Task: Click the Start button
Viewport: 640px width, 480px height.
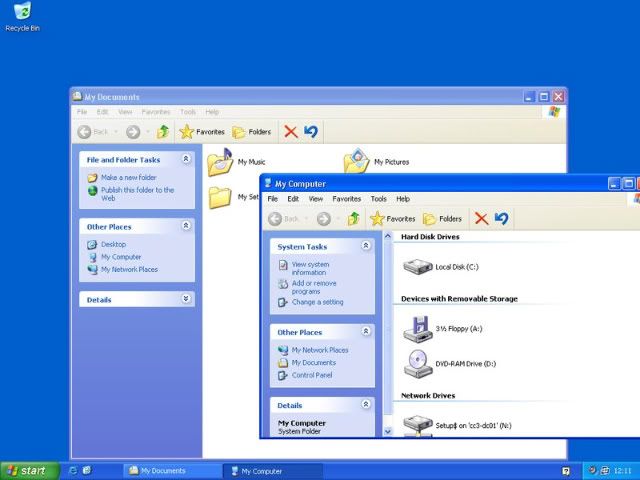Action: coord(30,471)
